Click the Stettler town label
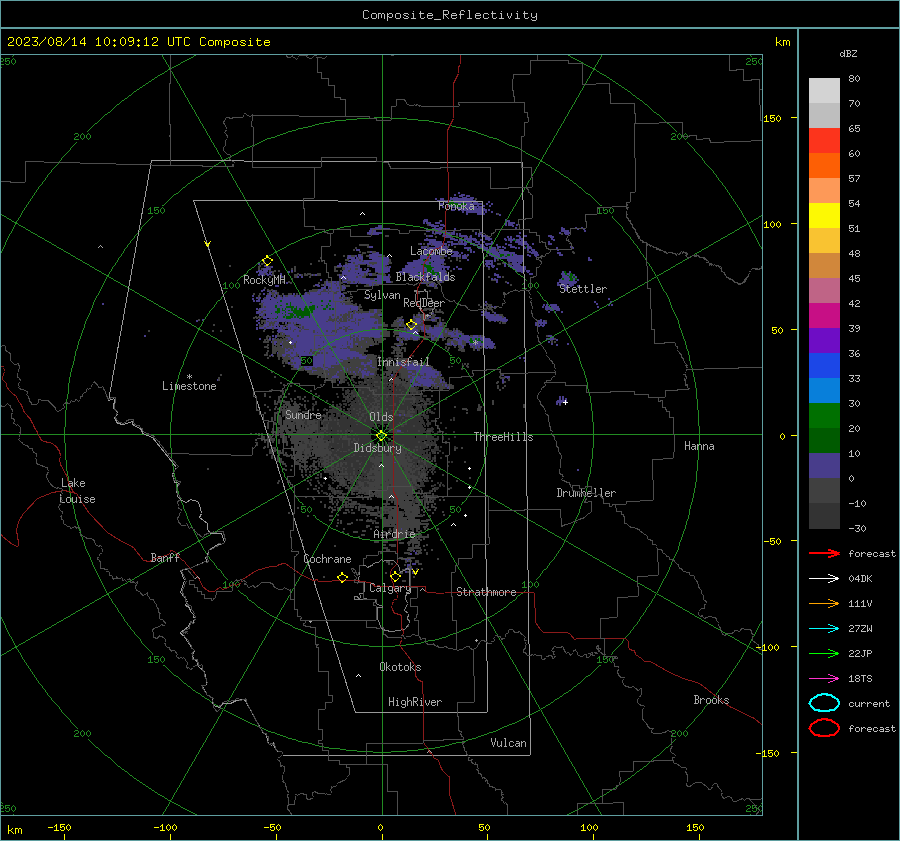This screenshot has width=900, height=841. [x=583, y=289]
